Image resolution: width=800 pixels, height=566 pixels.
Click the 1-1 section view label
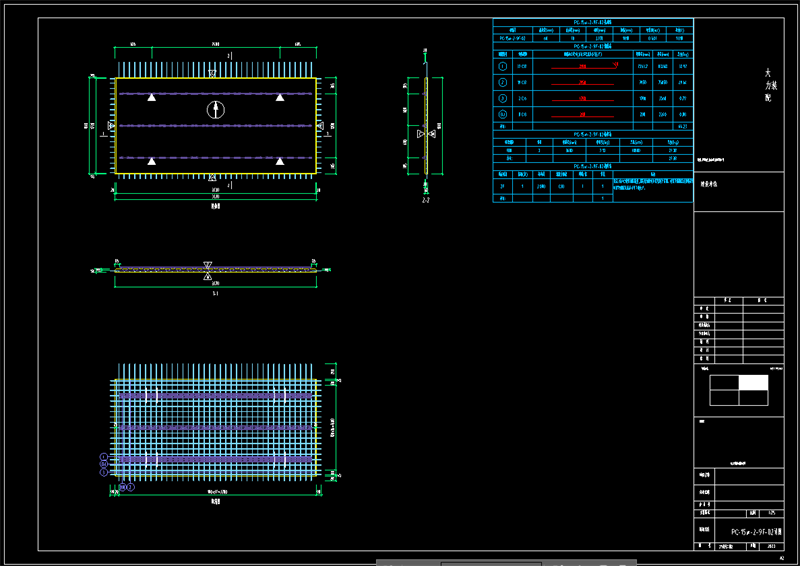pyautogui.click(x=215, y=293)
